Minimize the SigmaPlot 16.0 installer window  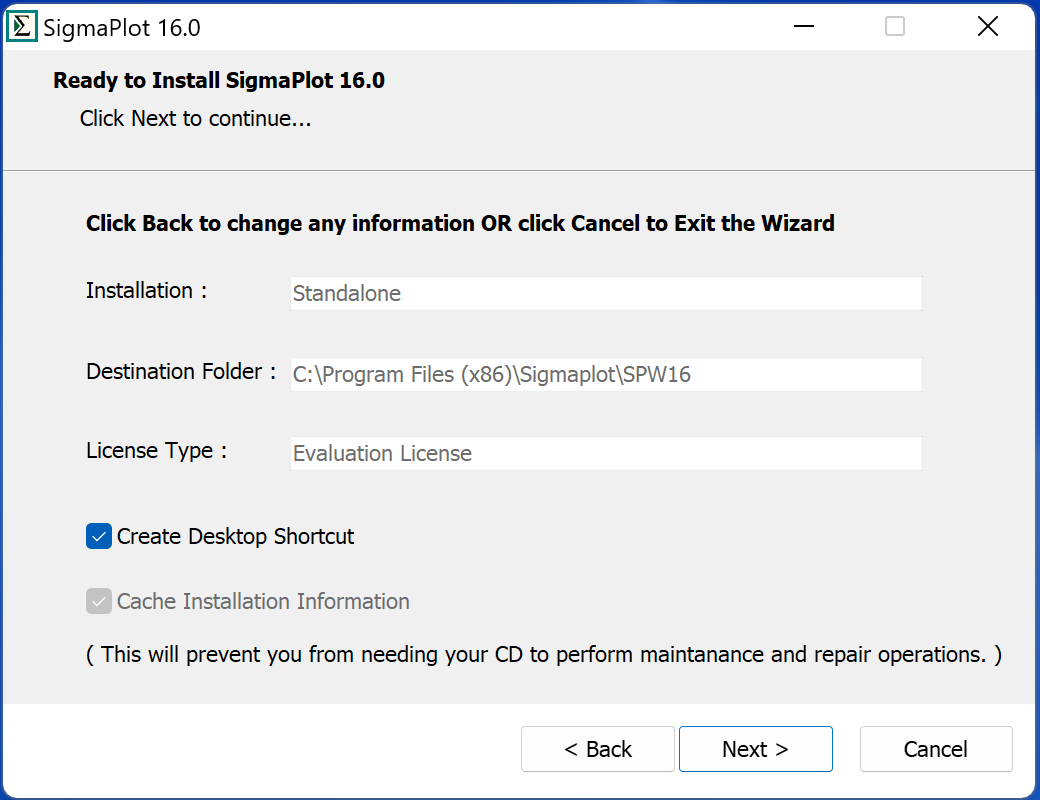point(804,27)
